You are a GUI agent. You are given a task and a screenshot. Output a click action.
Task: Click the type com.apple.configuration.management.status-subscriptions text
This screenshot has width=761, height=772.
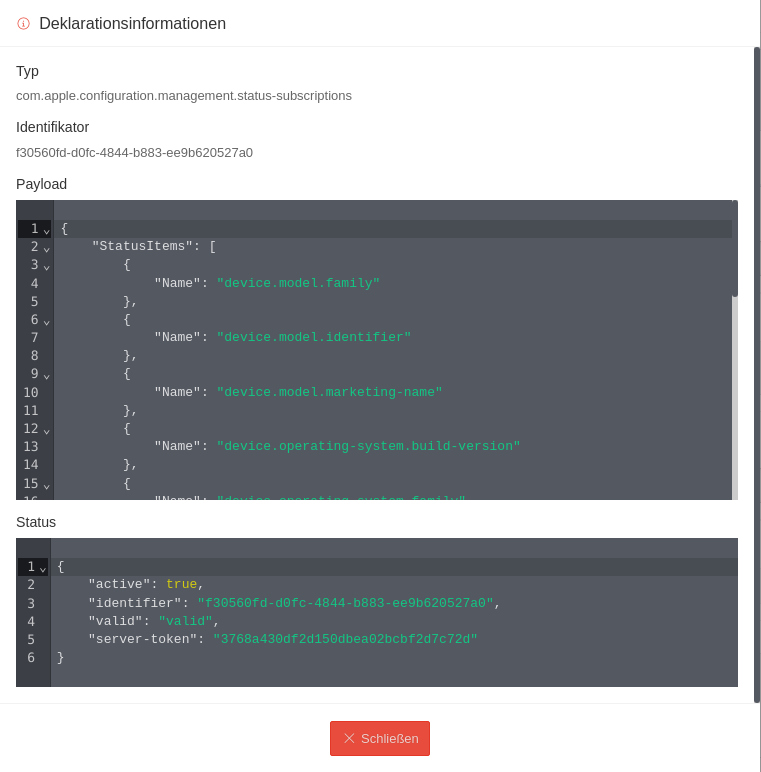point(184,96)
